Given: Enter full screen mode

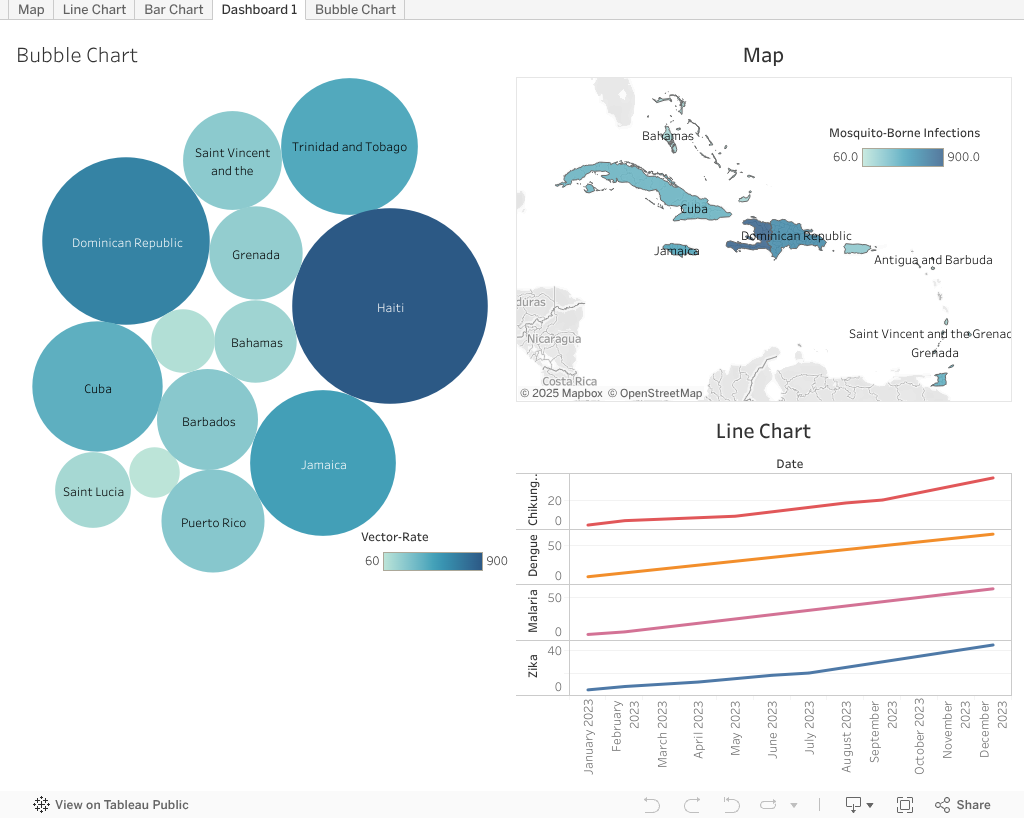Looking at the screenshot, I should tap(905, 805).
